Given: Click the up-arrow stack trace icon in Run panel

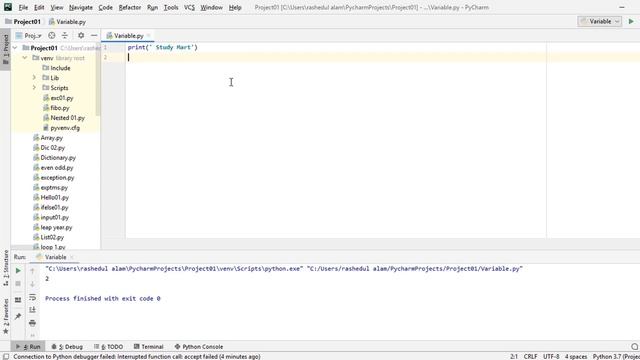Looking at the screenshot, I should 32,271.
